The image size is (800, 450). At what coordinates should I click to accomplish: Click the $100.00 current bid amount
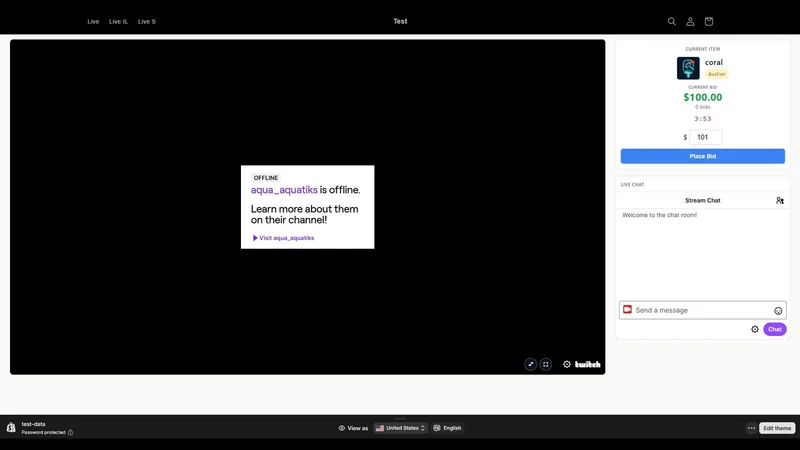(703, 97)
